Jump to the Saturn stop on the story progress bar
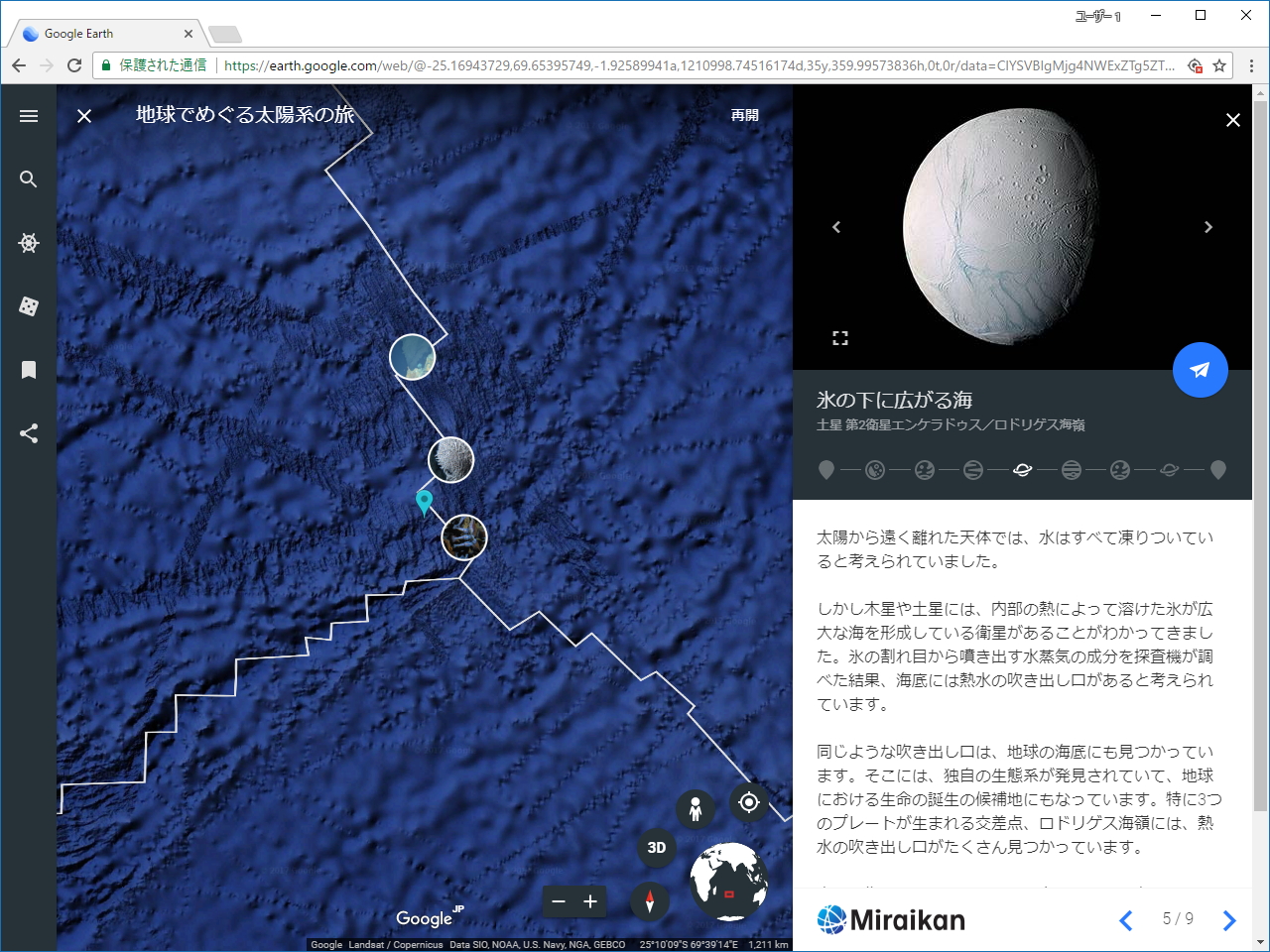 point(1023,469)
